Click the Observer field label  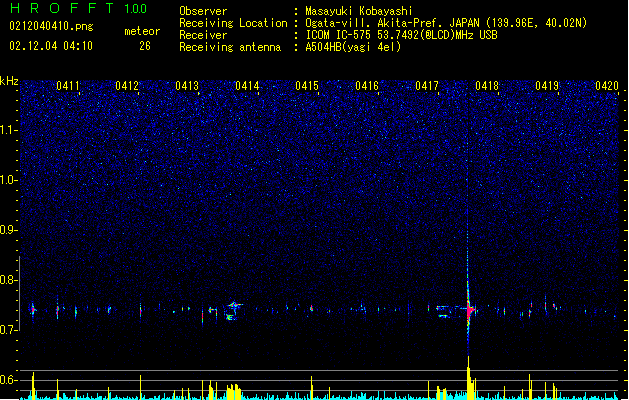(203, 11)
